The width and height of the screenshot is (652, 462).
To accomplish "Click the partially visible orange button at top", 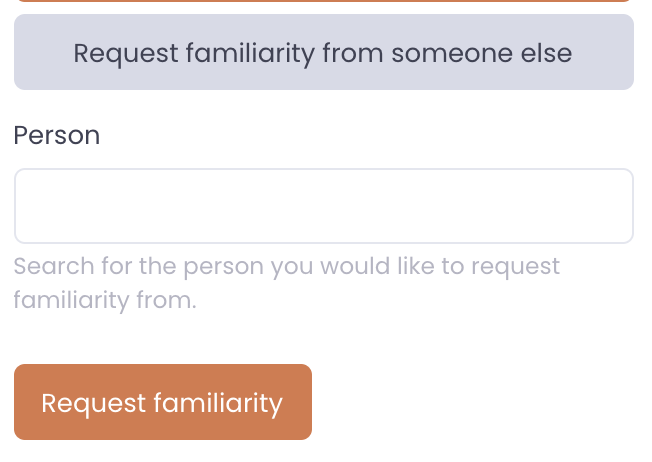I will tap(323, 1).
